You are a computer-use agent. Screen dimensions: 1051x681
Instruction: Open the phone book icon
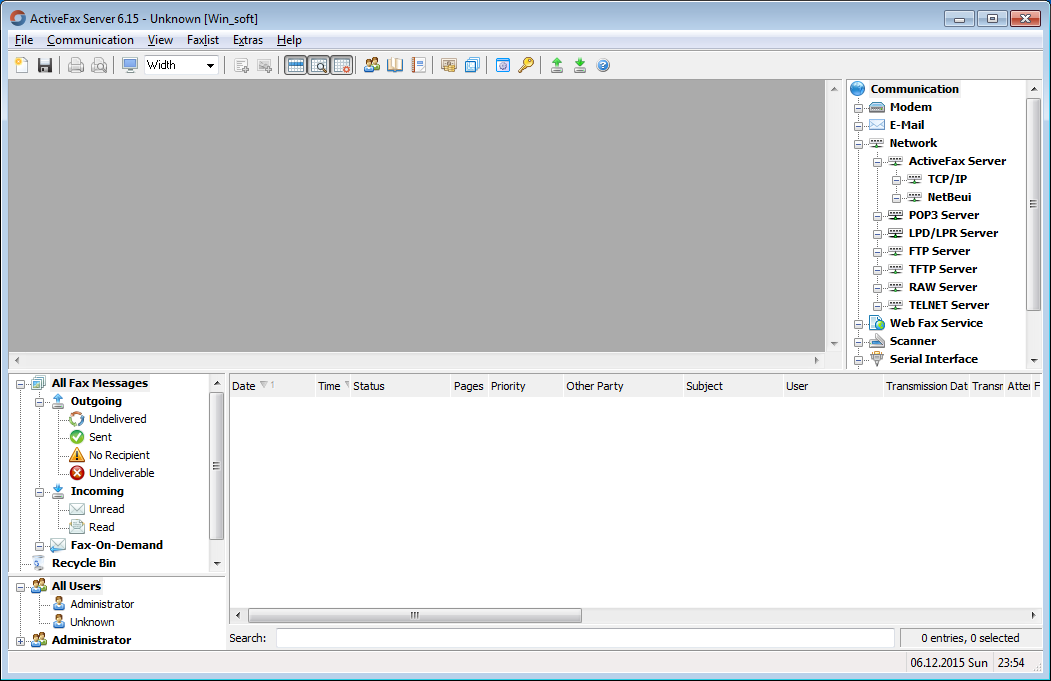point(395,65)
